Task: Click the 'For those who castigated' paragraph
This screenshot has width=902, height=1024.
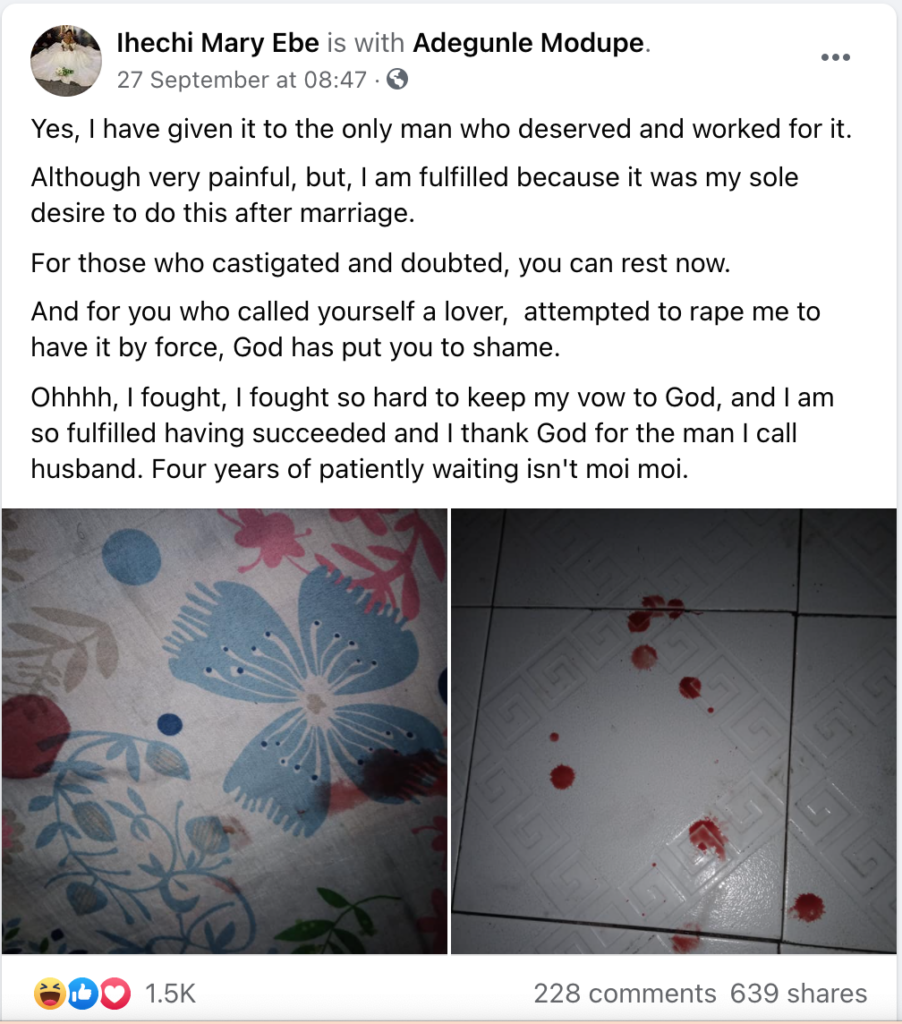Action: [x=381, y=264]
